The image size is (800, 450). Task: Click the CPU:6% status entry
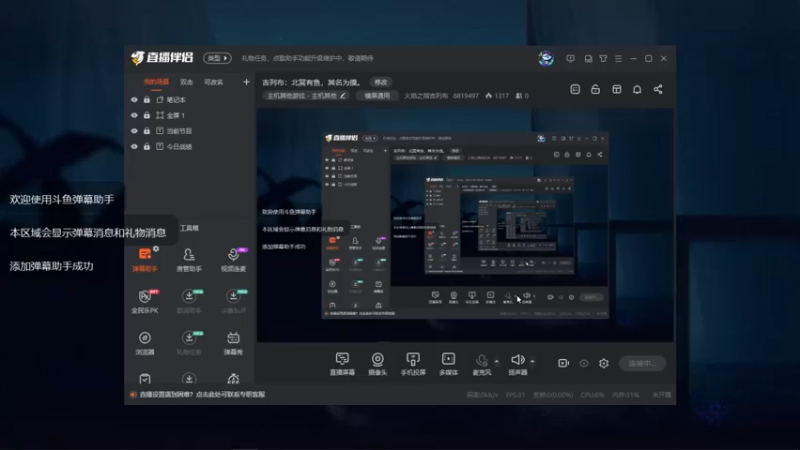pyautogui.click(x=592, y=395)
